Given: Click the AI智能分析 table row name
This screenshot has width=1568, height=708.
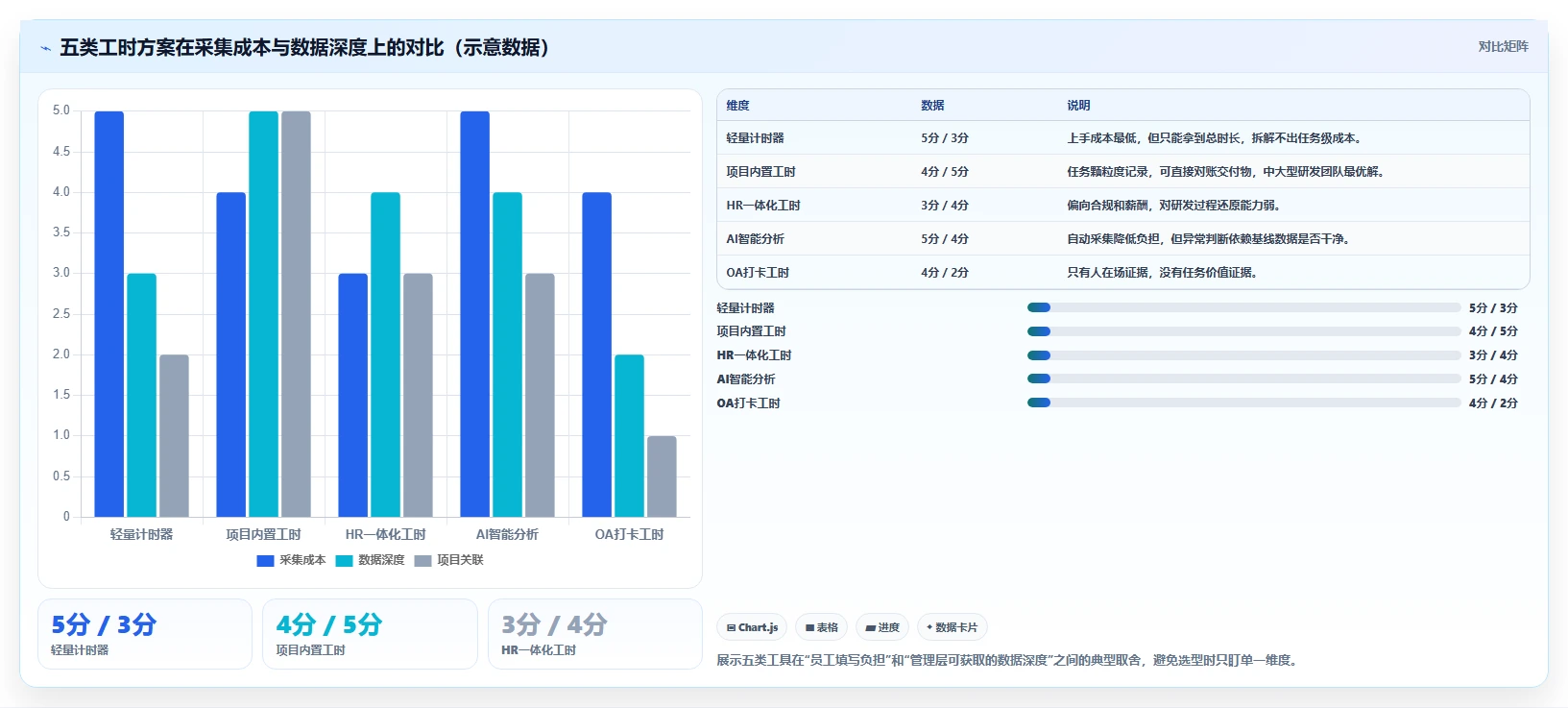Looking at the screenshot, I should 755,239.
